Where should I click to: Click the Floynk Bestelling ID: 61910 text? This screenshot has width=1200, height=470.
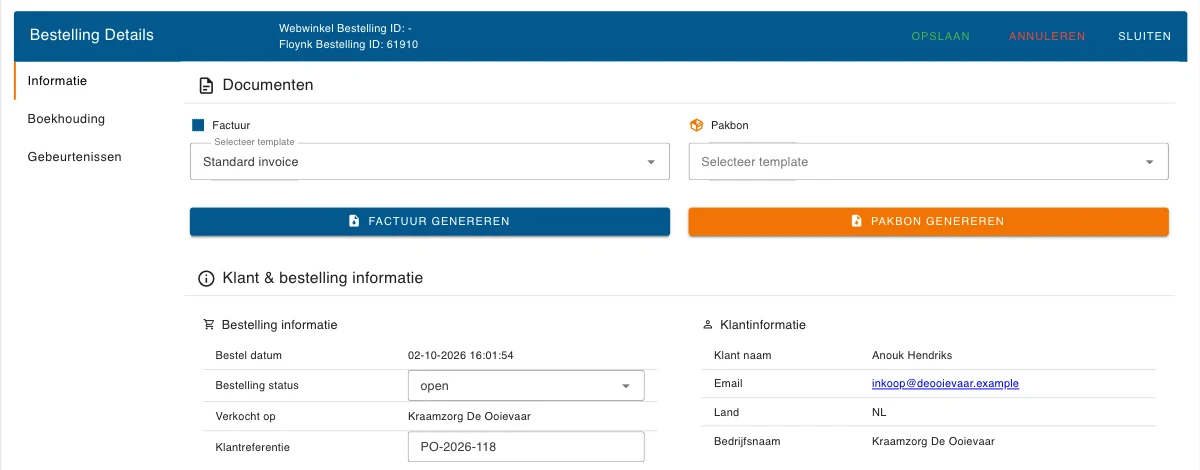[348, 45]
